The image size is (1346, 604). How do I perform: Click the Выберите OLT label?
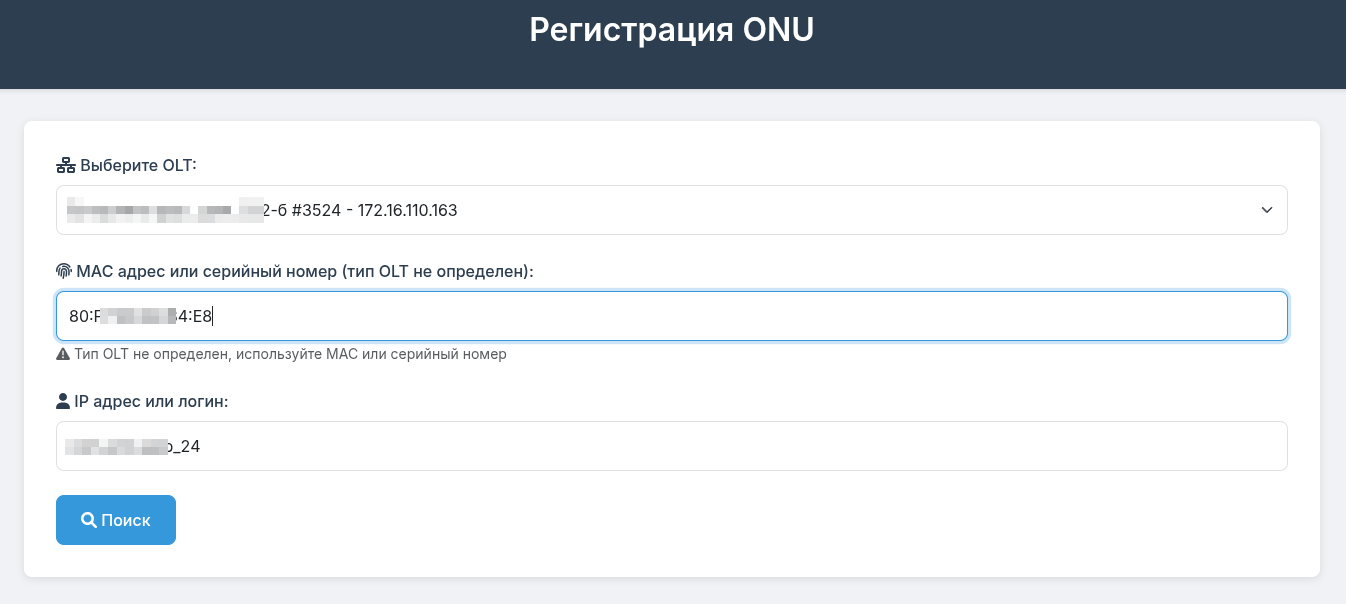pos(138,165)
